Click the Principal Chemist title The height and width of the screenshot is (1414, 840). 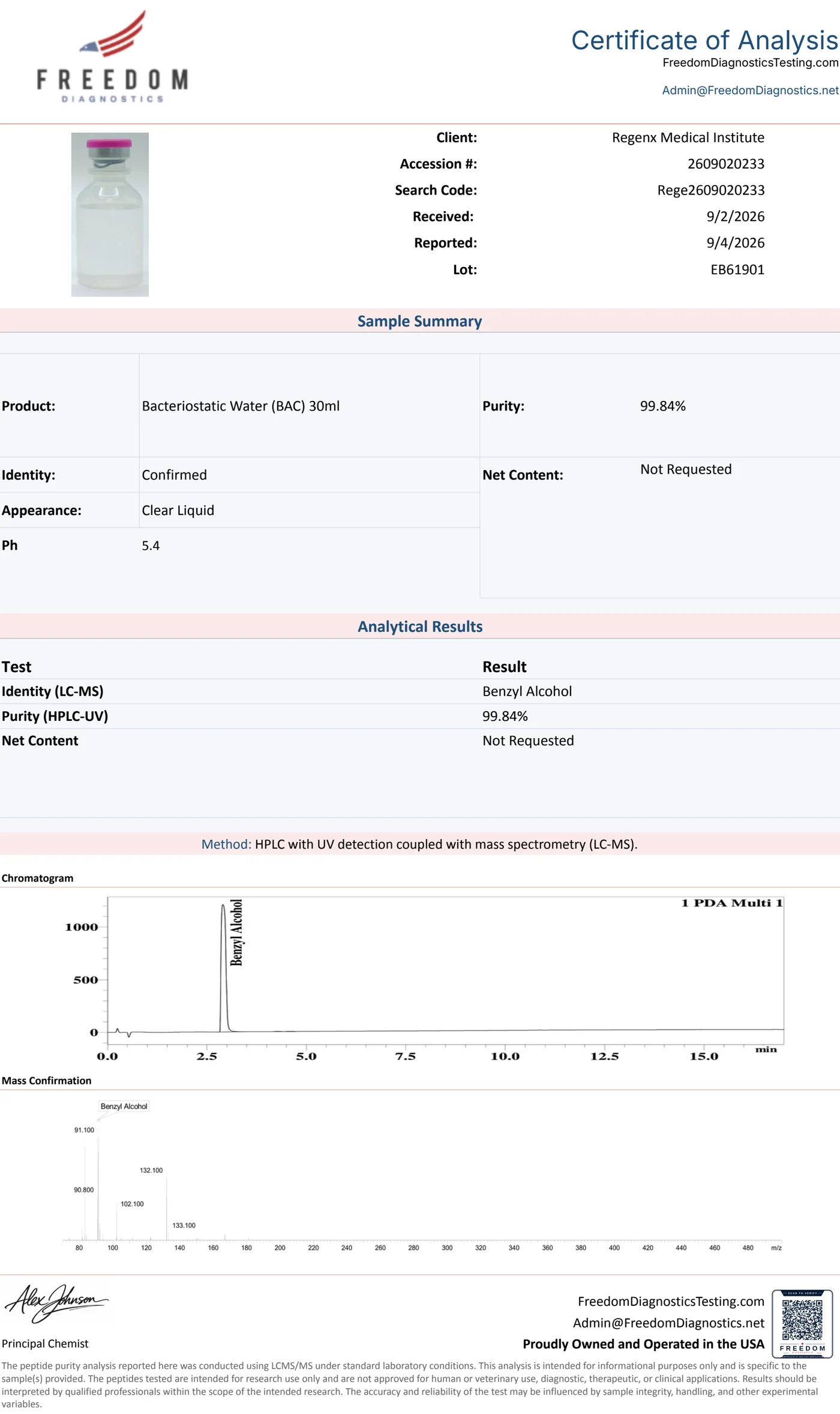tap(45, 1343)
